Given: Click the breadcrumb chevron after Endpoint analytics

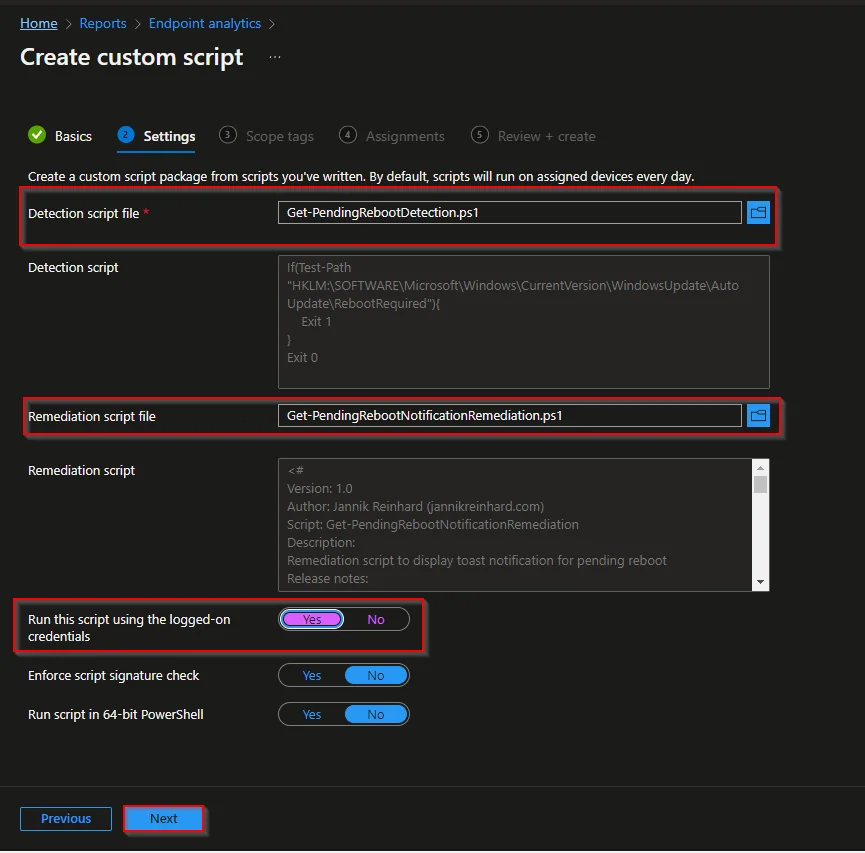Looking at the screenshot, I should pos(271,24).
